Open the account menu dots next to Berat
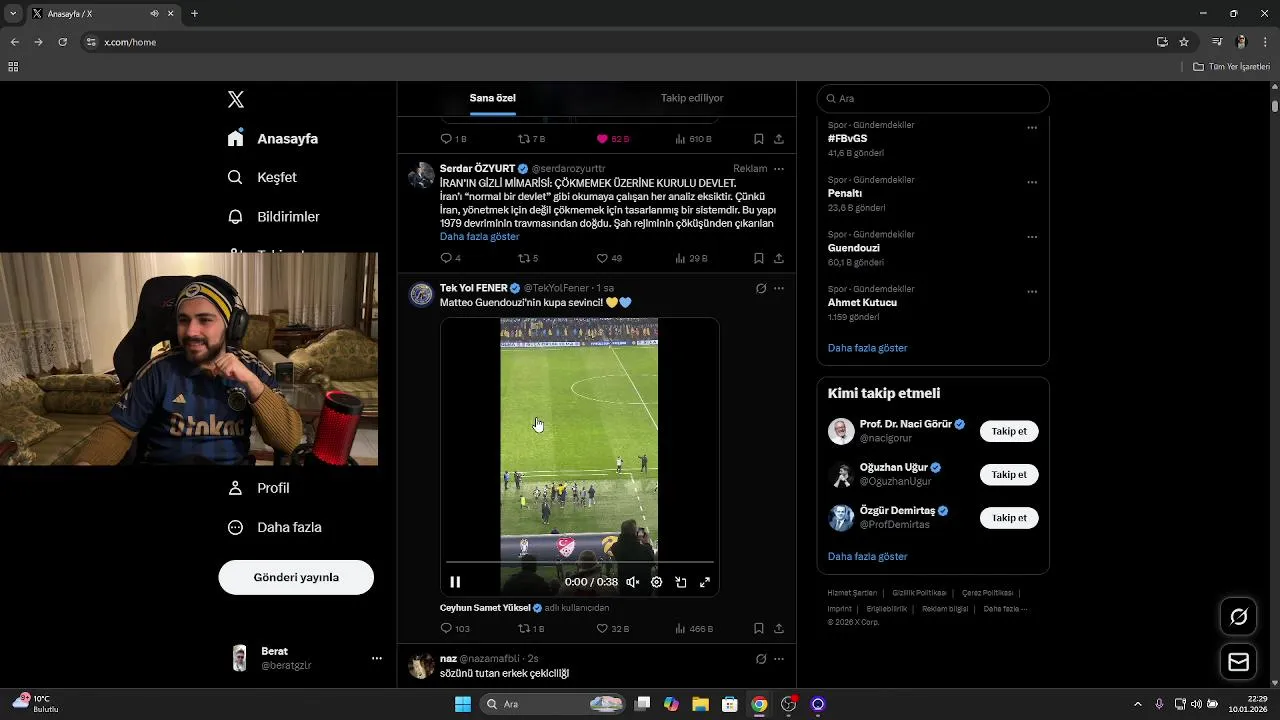This screenshot has width=1280, height=720. [x=377, y=658]
